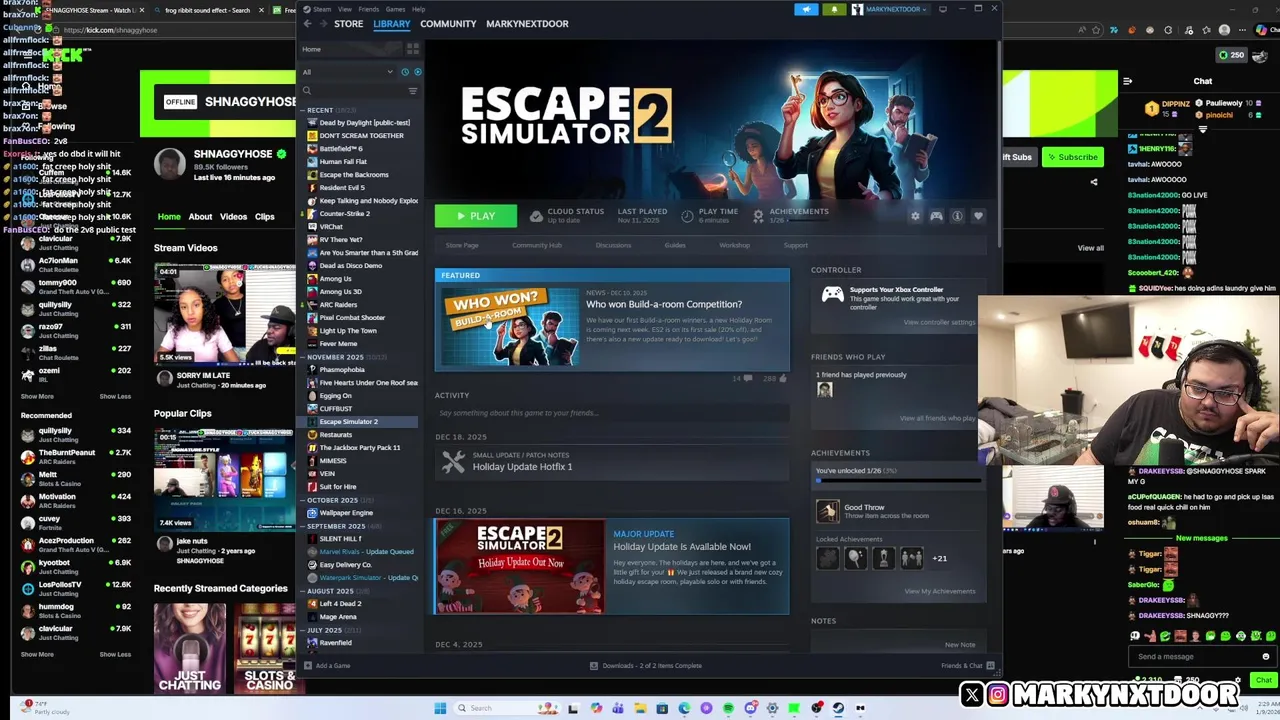The width and height of the screenshot is (1280, 720).
Task: Click the friend avatar under Friends Who Play
Action: (824, 390)
